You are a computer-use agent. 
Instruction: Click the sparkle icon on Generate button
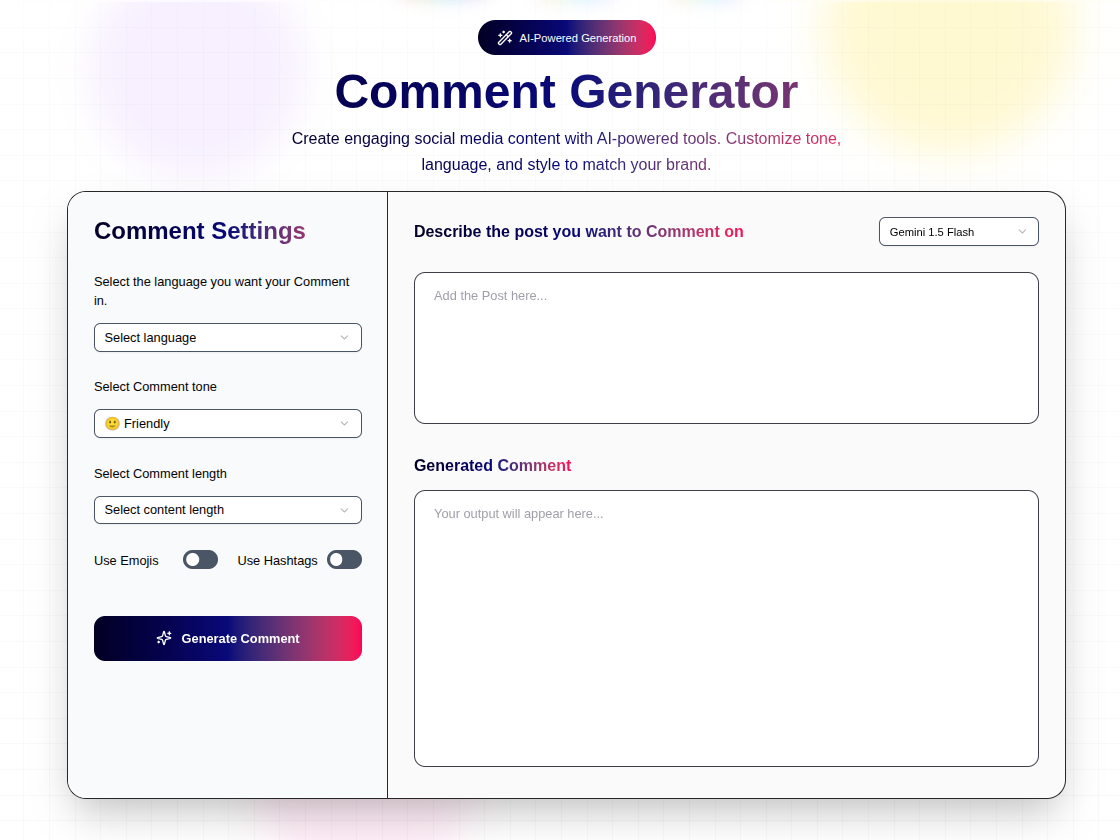click(x=164, y=638)
